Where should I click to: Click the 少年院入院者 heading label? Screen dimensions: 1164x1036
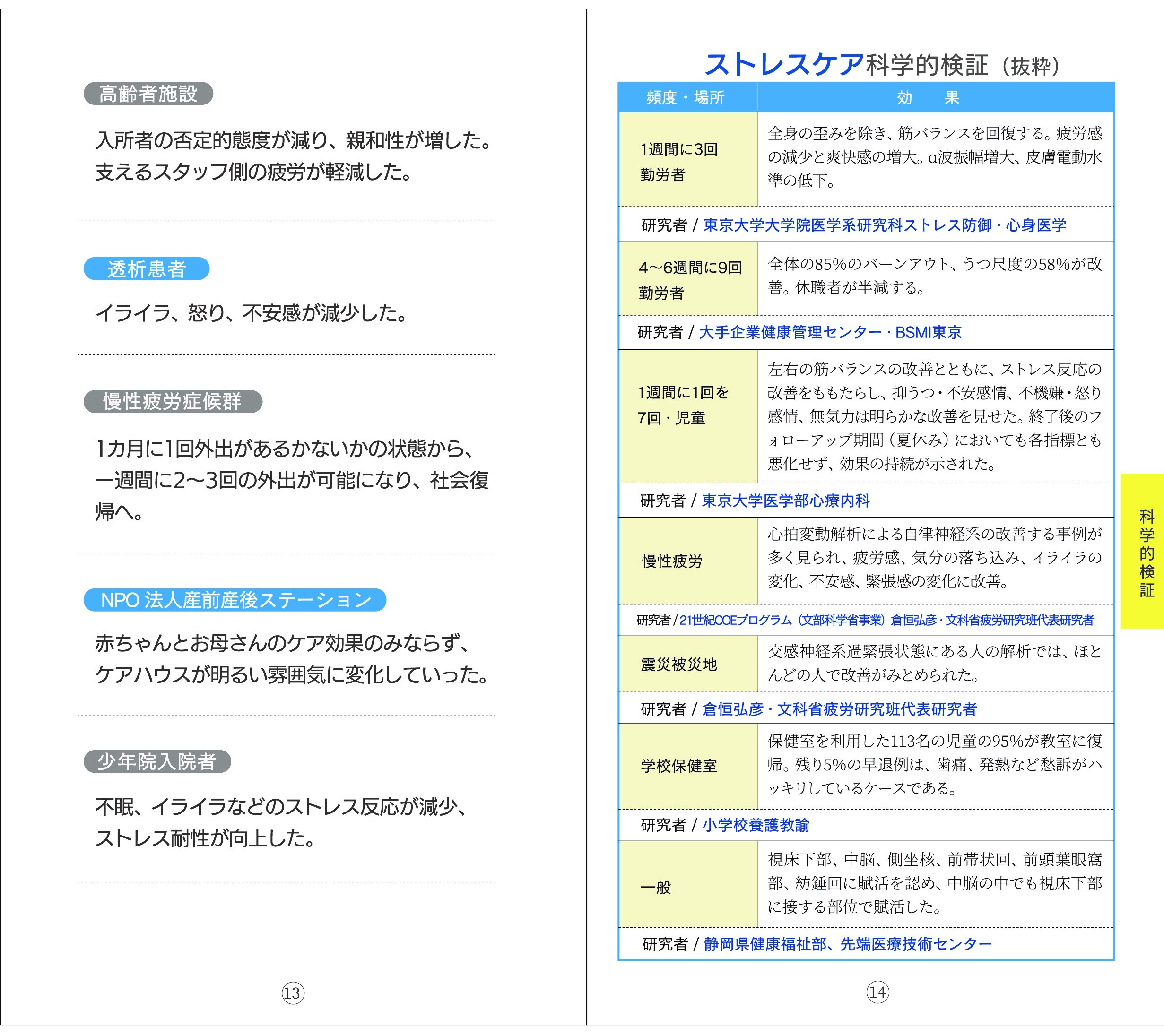click(x=157, y=761)
